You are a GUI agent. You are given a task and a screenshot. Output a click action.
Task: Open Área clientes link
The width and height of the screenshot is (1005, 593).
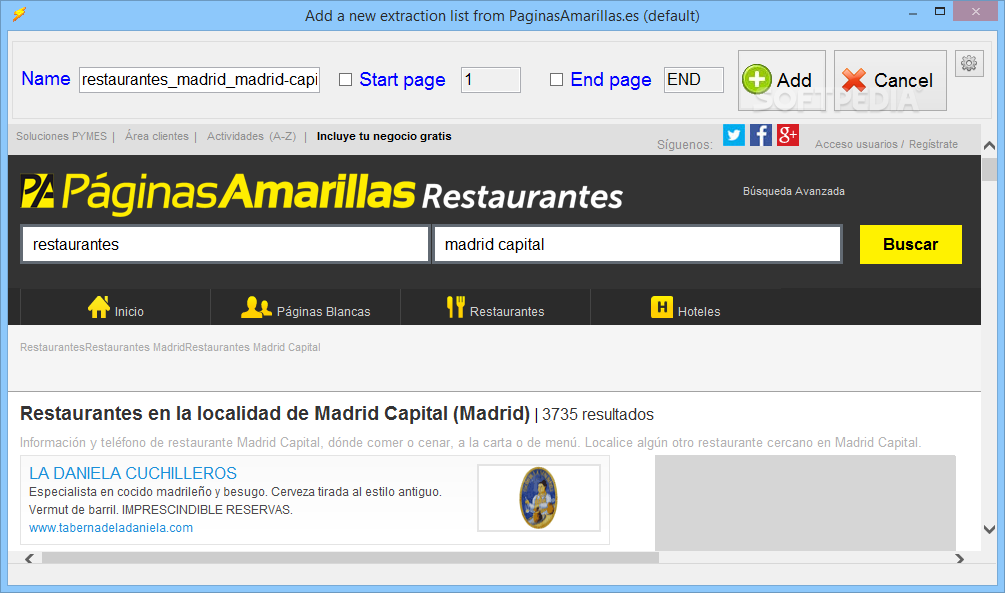157,136
